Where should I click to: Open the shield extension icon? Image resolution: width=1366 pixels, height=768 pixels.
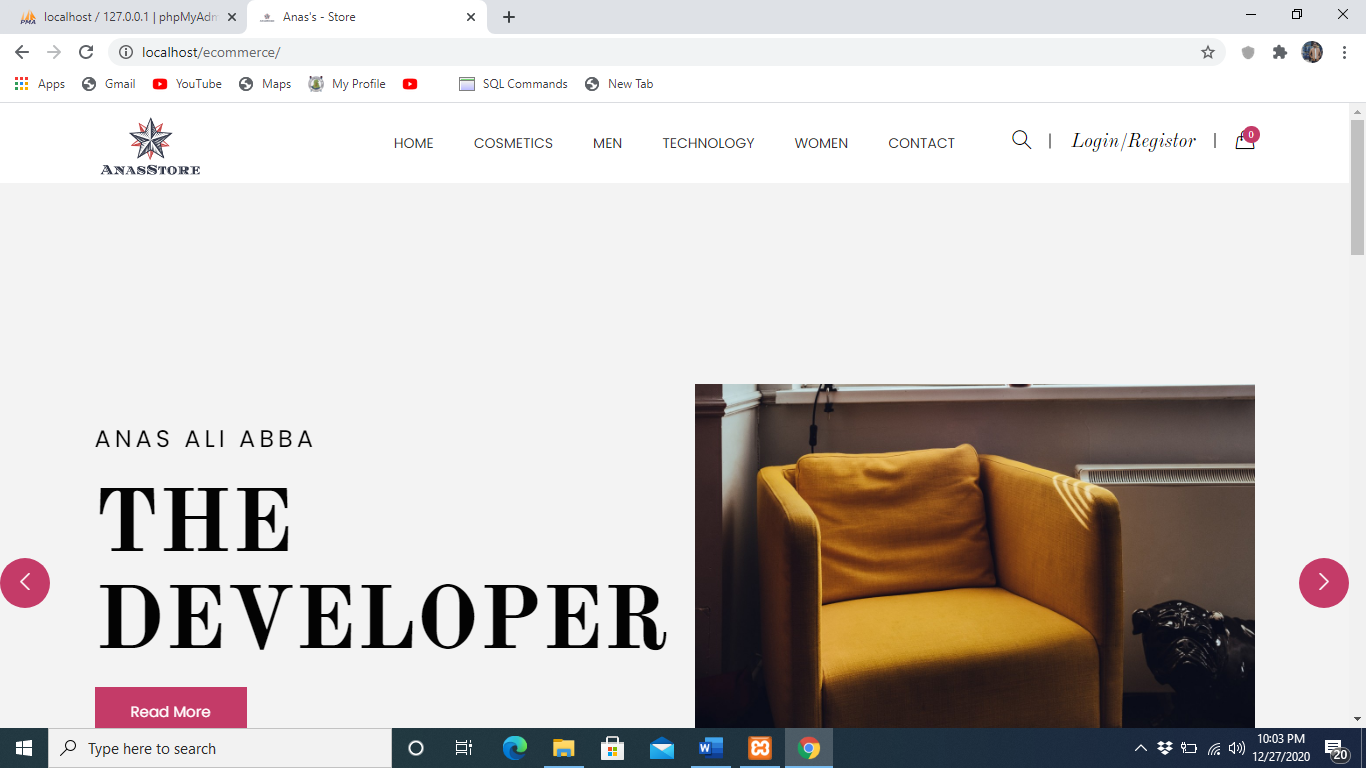pyautogui.click(x=1248, y=52)
